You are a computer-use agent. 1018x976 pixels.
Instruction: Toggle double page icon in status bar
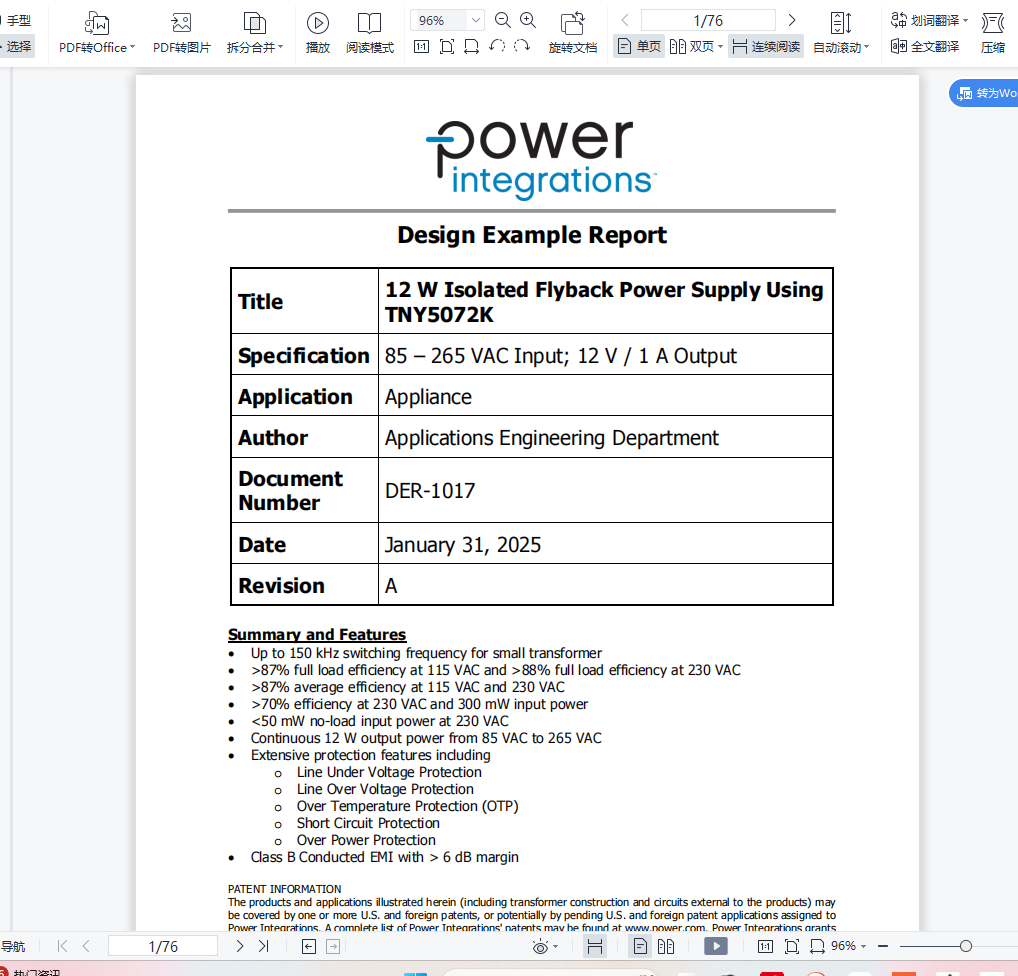click(665, 946)
